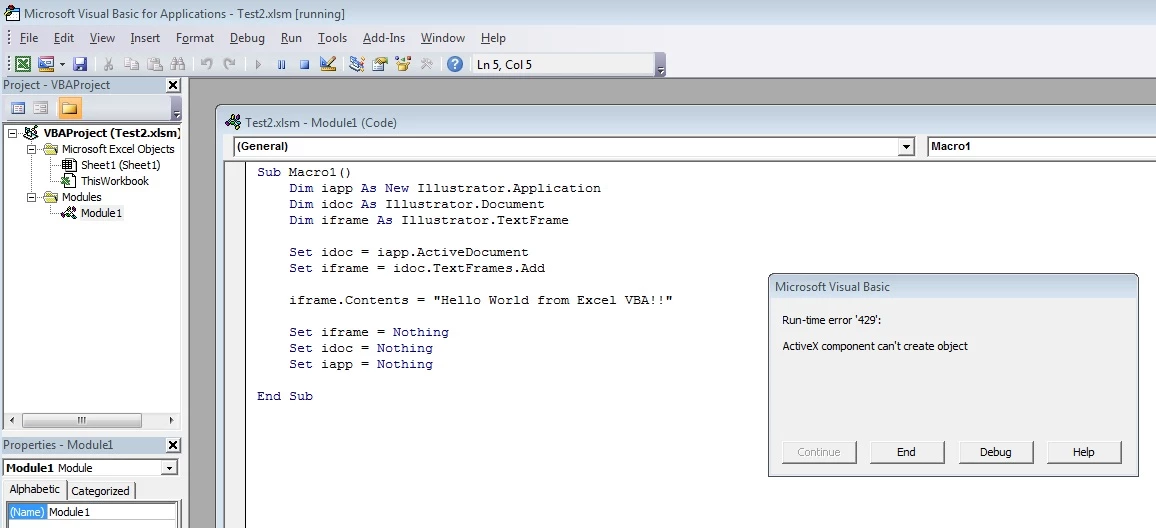Select the VBAProject (Test2.xlsm) root item
Image resolution: width=1156 pixels, height=528 pixels.
coord(111,133)
